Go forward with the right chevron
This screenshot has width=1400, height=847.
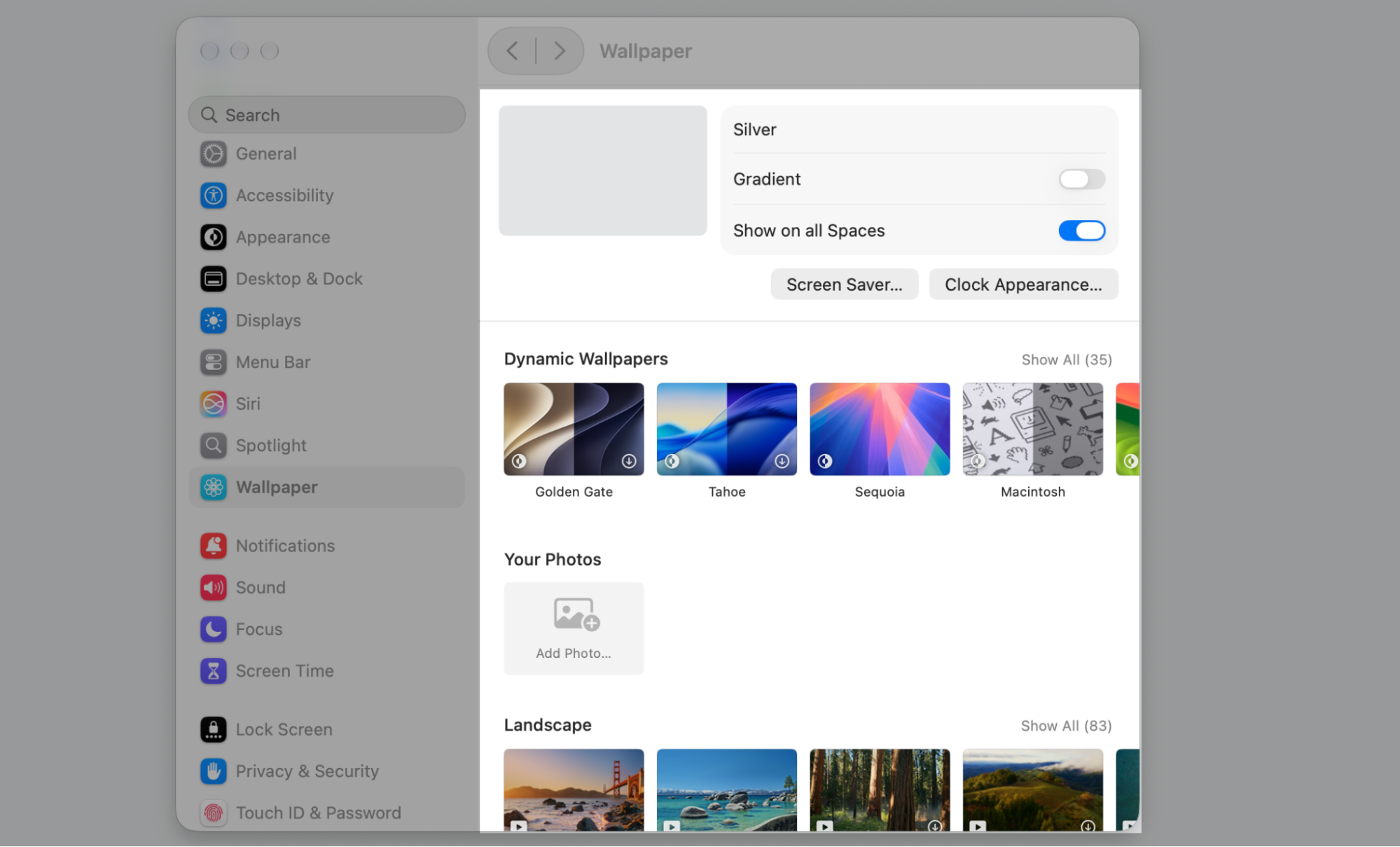pyautogui.click(x=560, y=50)
